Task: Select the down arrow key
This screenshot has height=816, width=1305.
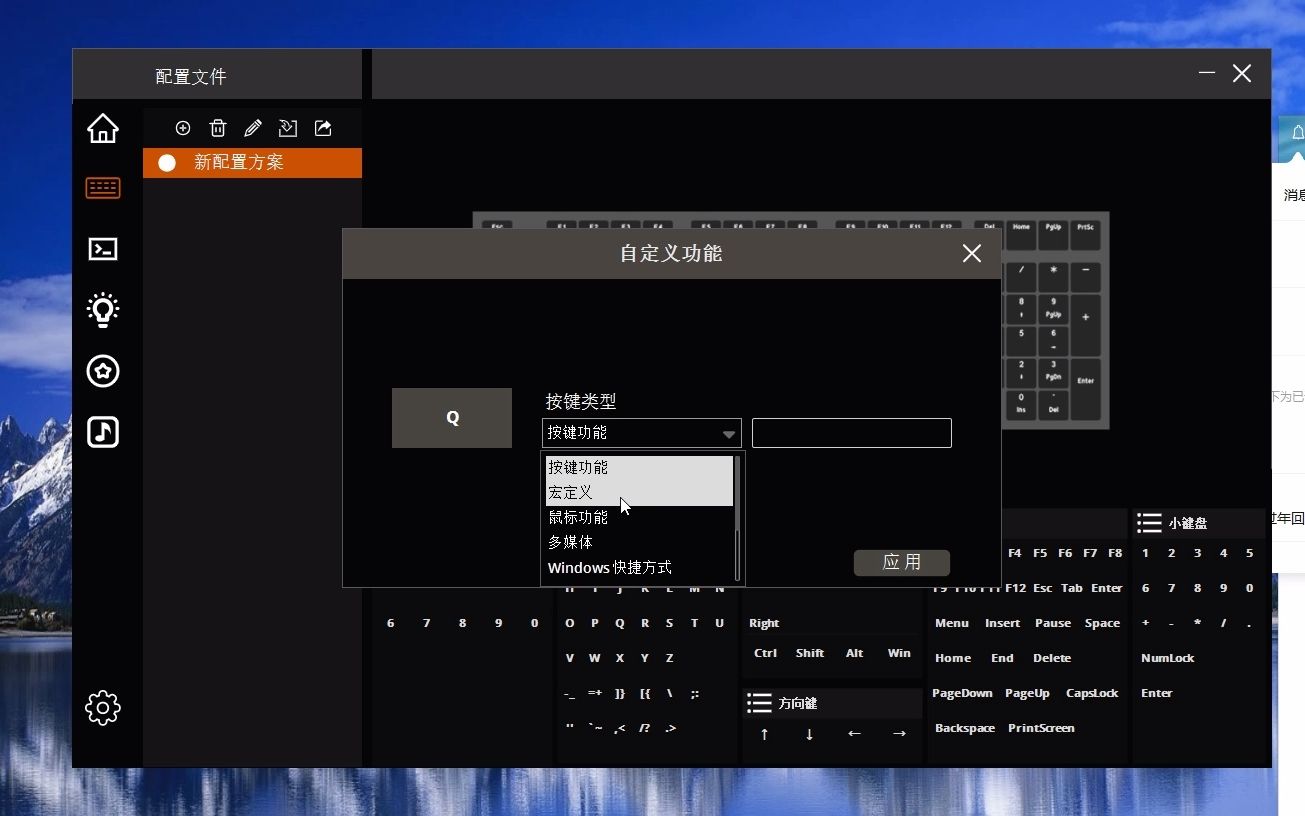Action: [810, 734]
